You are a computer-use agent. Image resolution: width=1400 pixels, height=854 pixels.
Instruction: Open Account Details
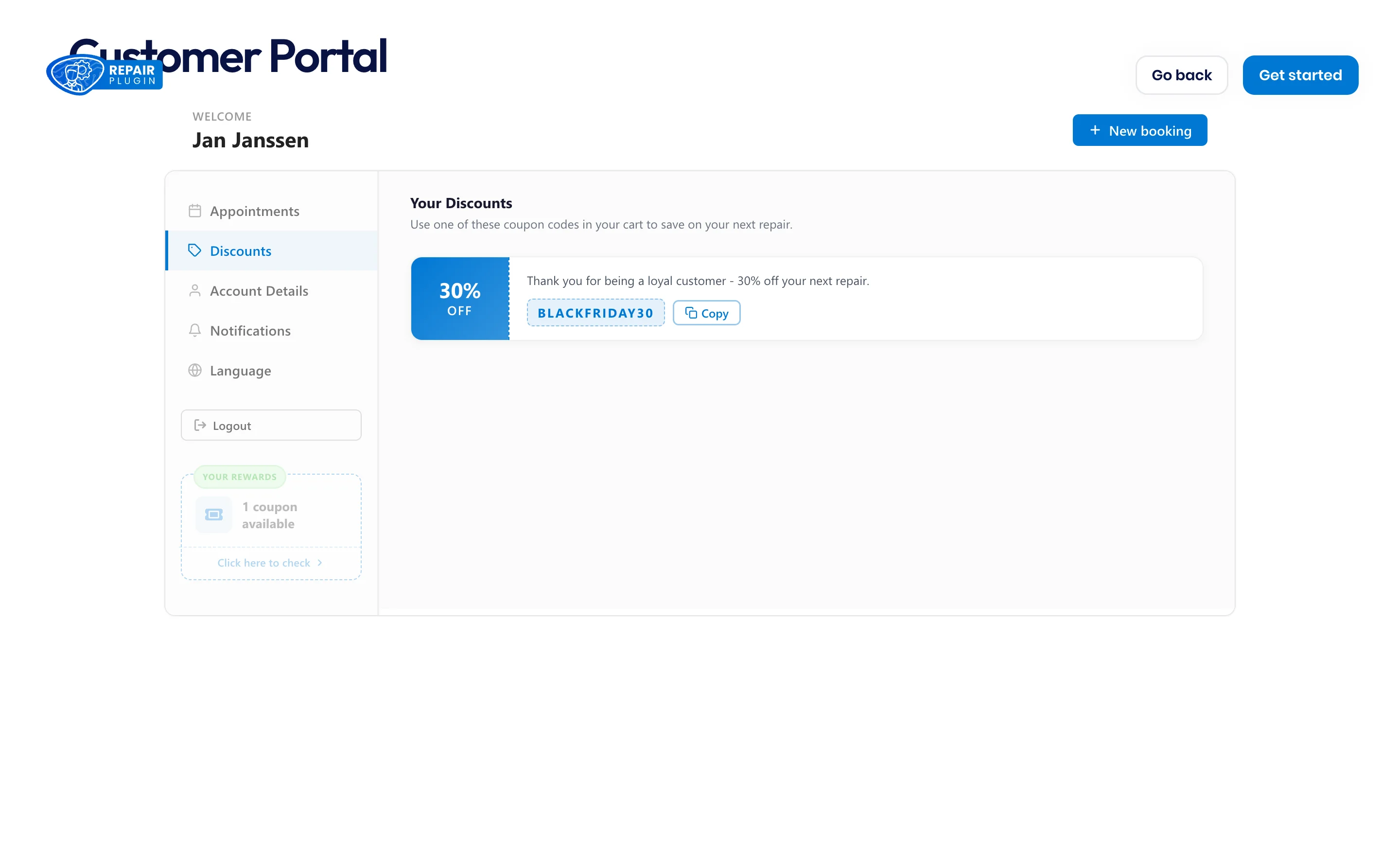272,290
